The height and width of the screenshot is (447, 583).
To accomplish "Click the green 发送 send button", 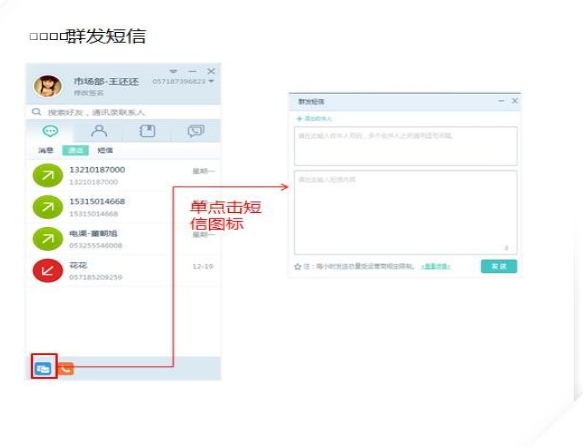I will [499, 266].
